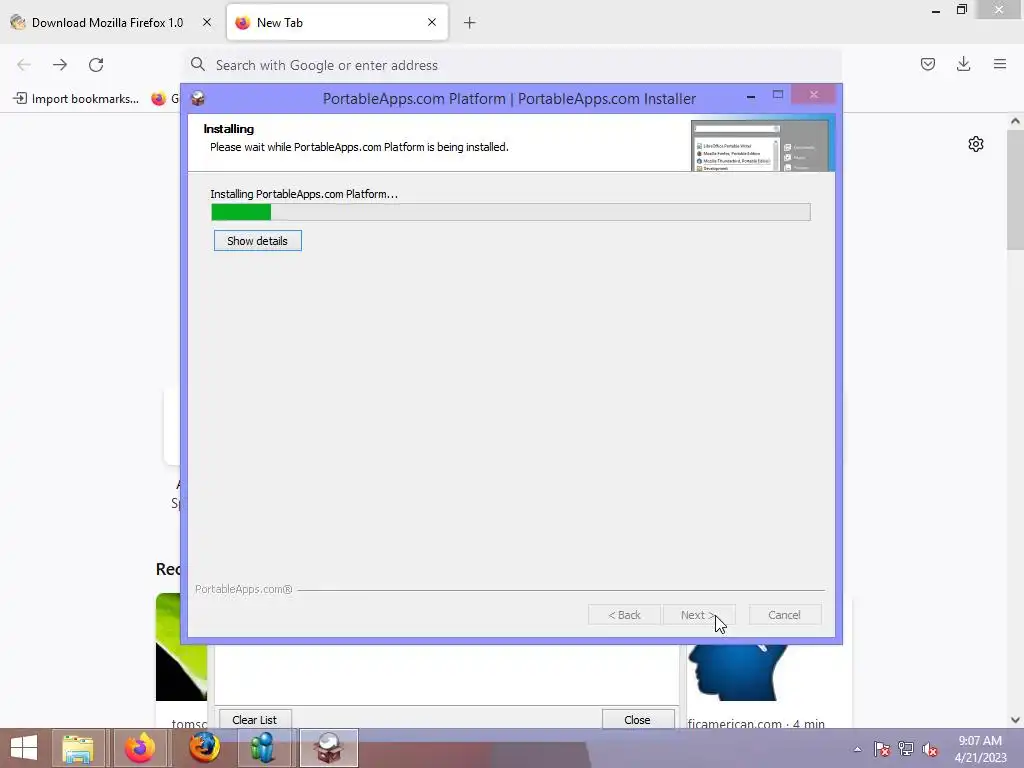Click the Firefox bookmark next to Import bookmarks

[165, 99]
